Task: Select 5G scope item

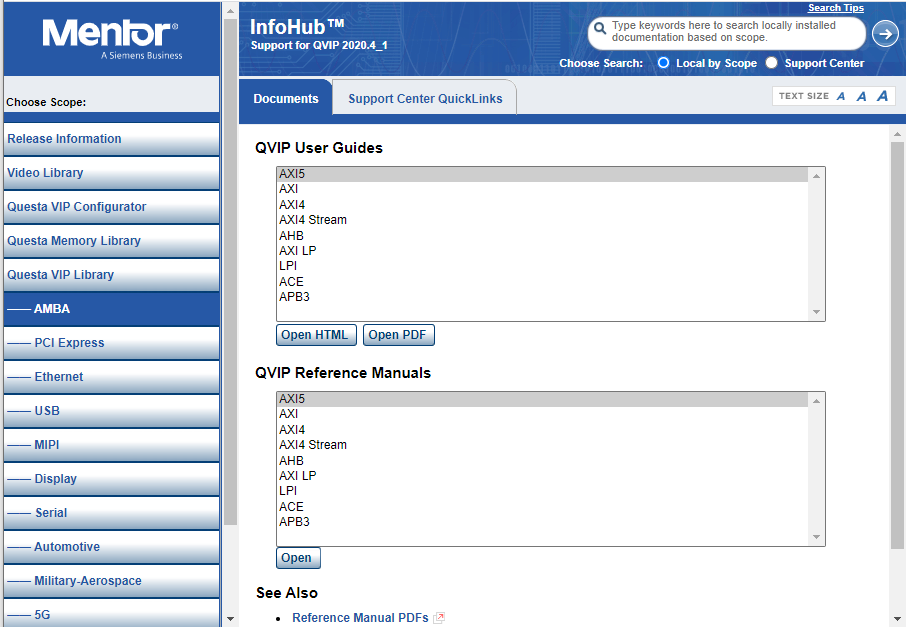Action: pyautogui.click(x=111, y=614)
